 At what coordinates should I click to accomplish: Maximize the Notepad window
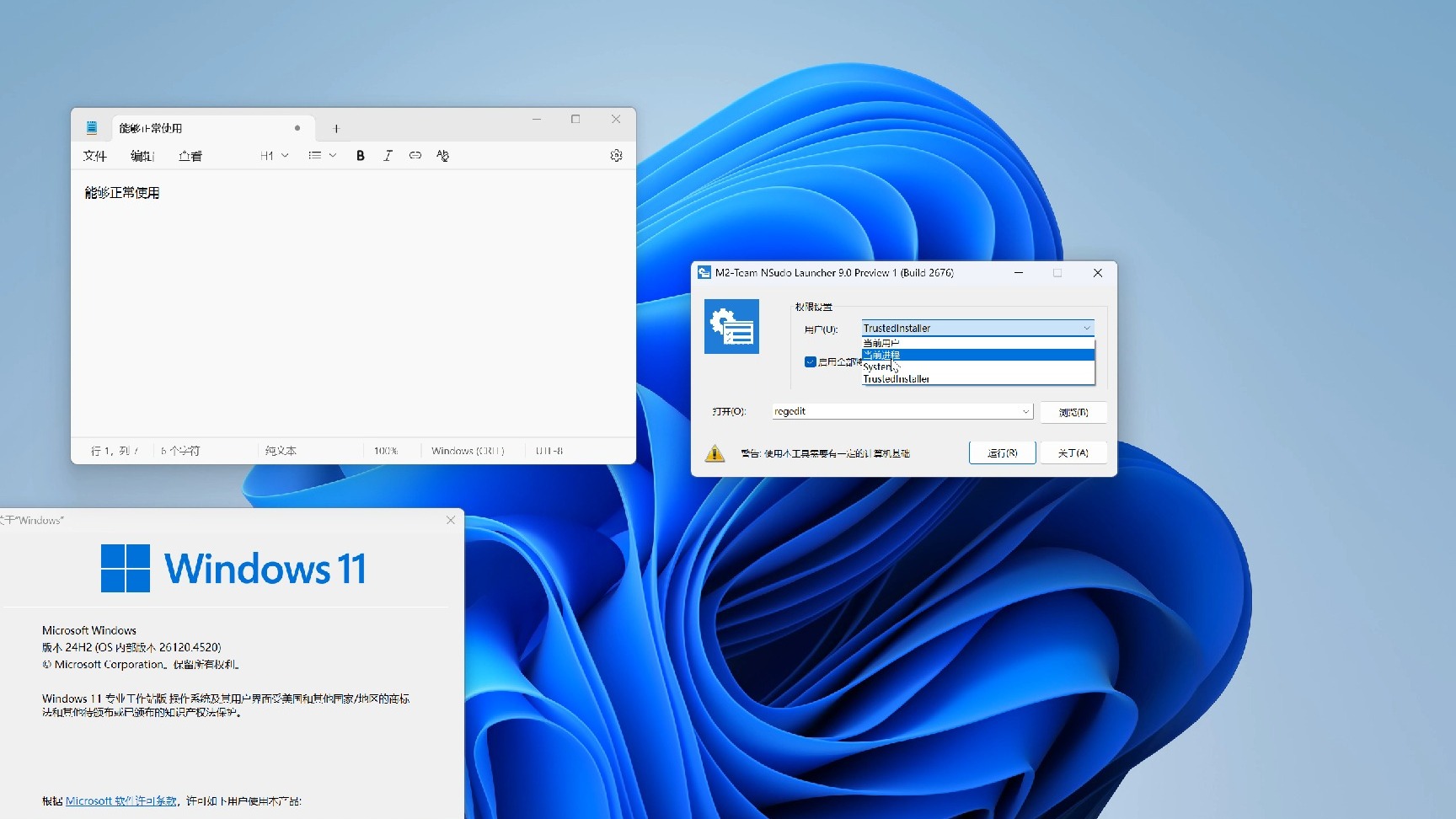[575, 120]
